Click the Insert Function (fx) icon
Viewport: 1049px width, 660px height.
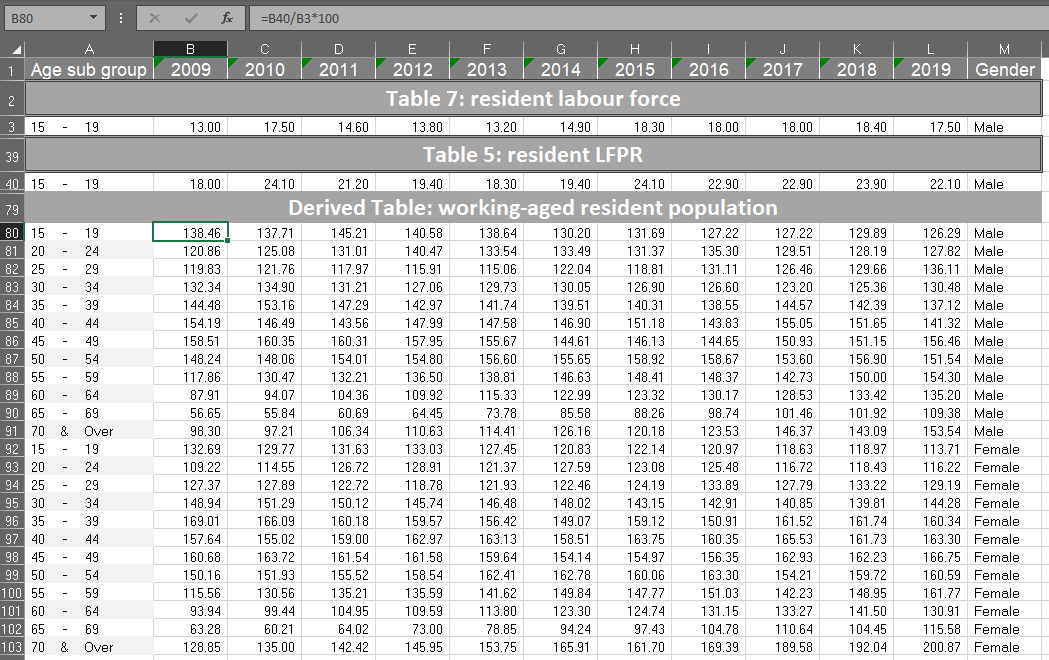tap(227, 18)
